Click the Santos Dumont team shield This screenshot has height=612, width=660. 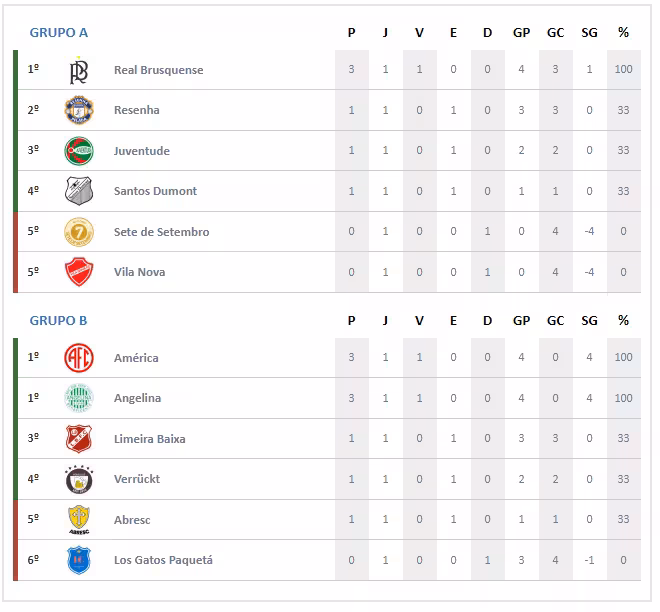[78, 191]
